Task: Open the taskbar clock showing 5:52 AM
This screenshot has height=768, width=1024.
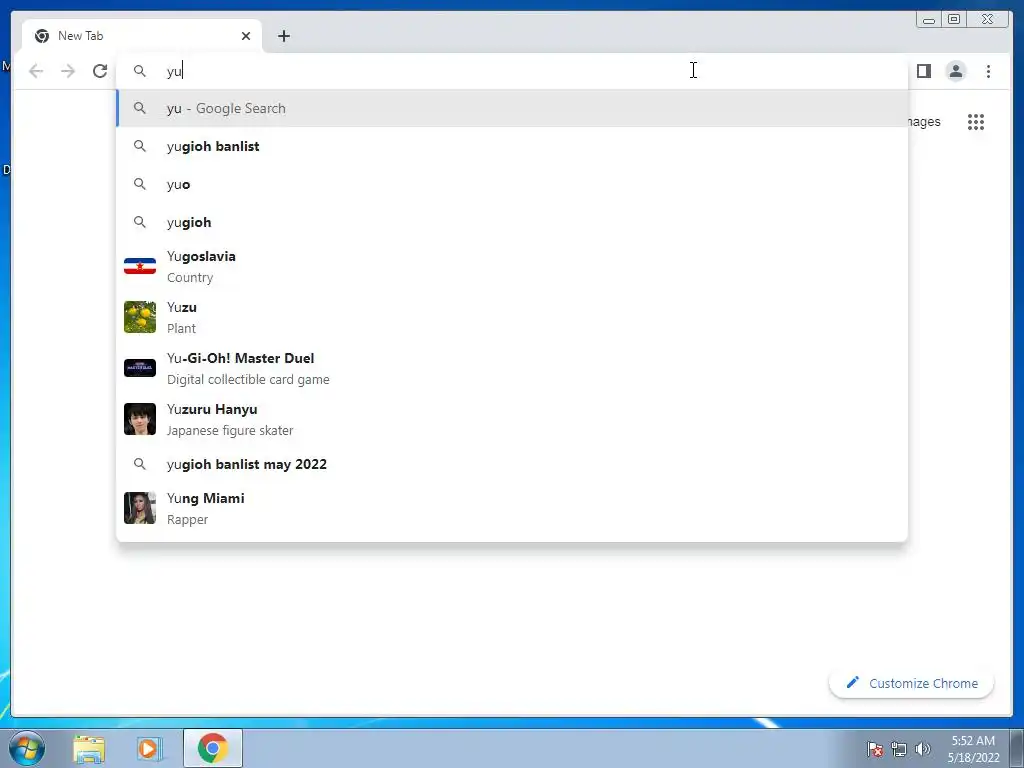Action: tap(973, 749)
